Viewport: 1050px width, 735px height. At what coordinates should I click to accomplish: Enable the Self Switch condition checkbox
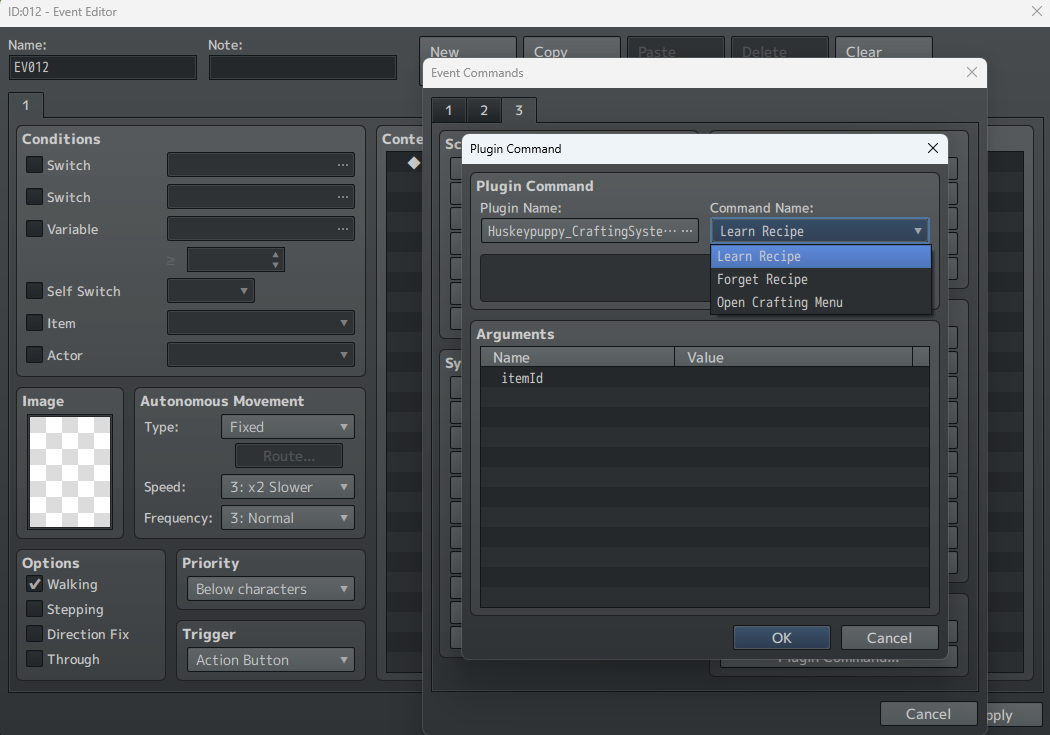(34, 291)
